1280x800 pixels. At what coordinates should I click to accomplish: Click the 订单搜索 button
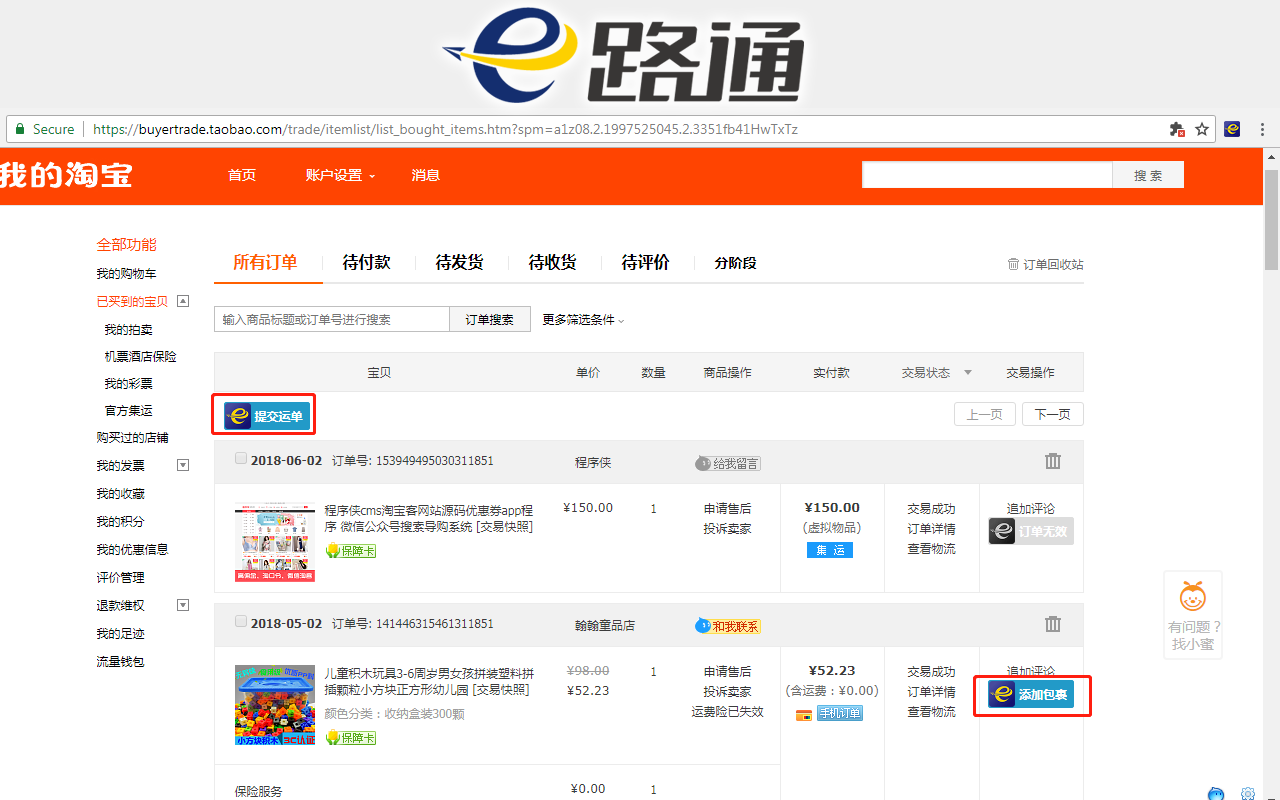(x=490, y=319)
